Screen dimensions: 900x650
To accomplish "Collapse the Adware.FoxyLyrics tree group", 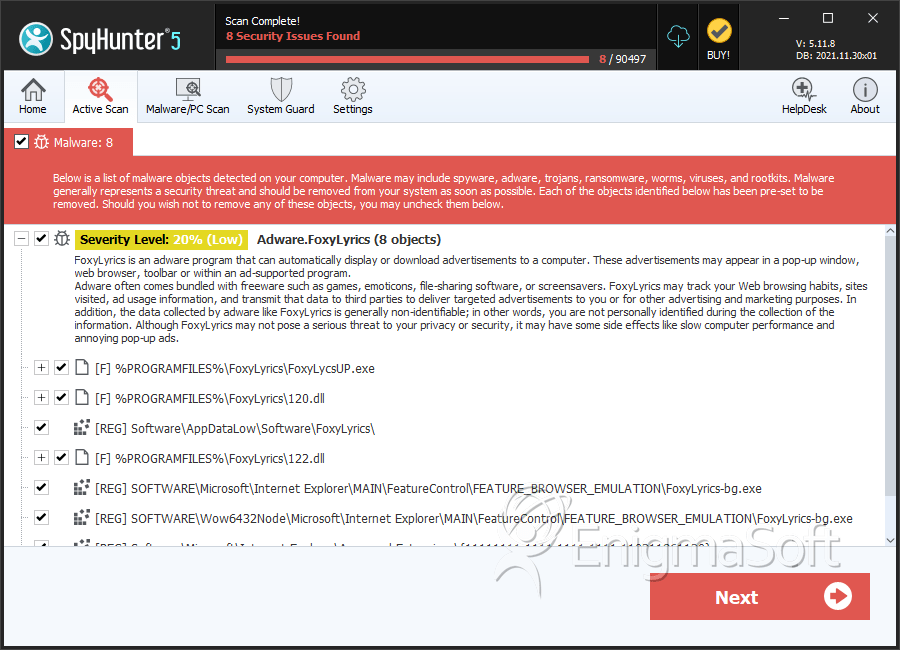I will click(21, 238).
